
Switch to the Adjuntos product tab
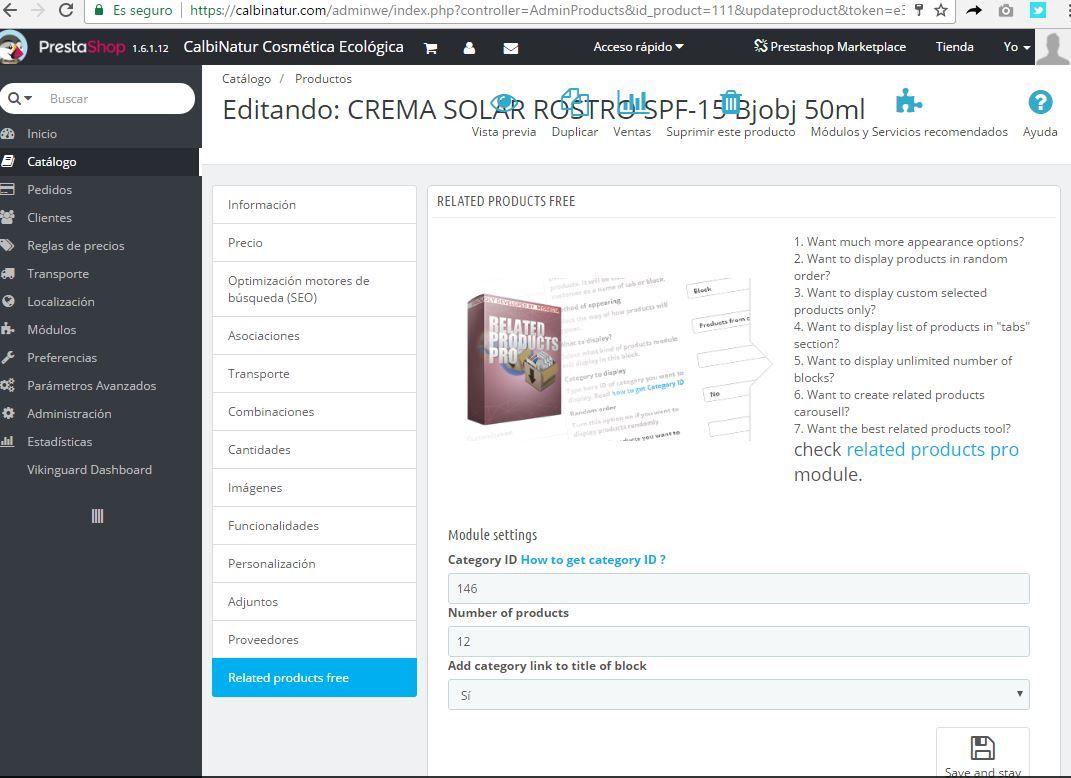pos(314,602)
